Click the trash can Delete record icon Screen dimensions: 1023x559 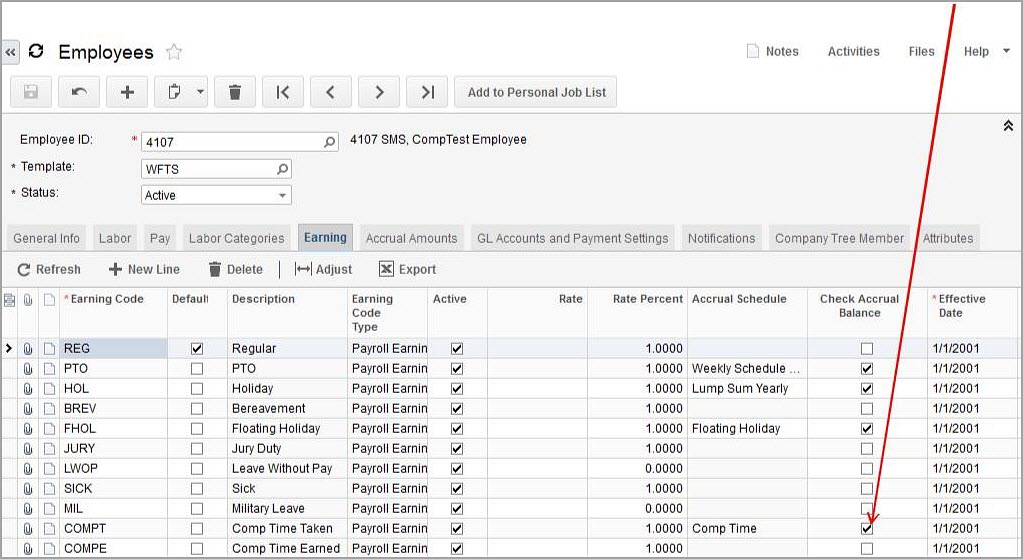[x=235, y=92]
